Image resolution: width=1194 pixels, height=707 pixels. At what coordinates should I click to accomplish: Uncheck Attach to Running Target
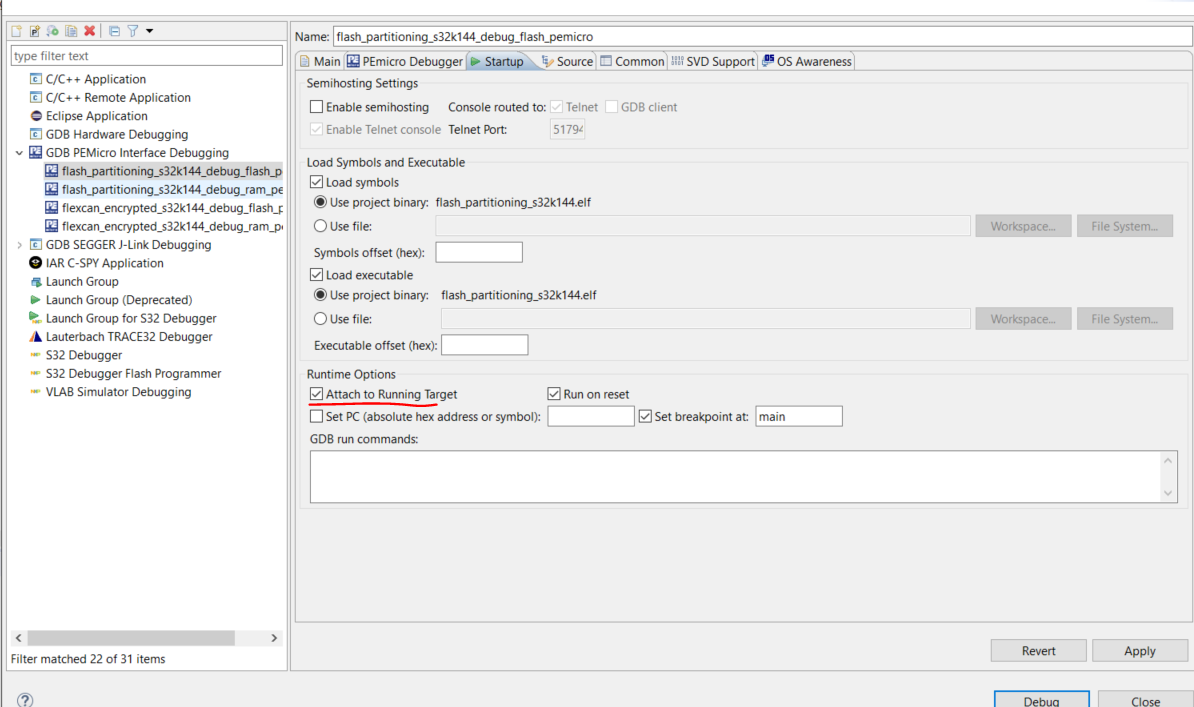pyautogui.click(x=316, y=394)
